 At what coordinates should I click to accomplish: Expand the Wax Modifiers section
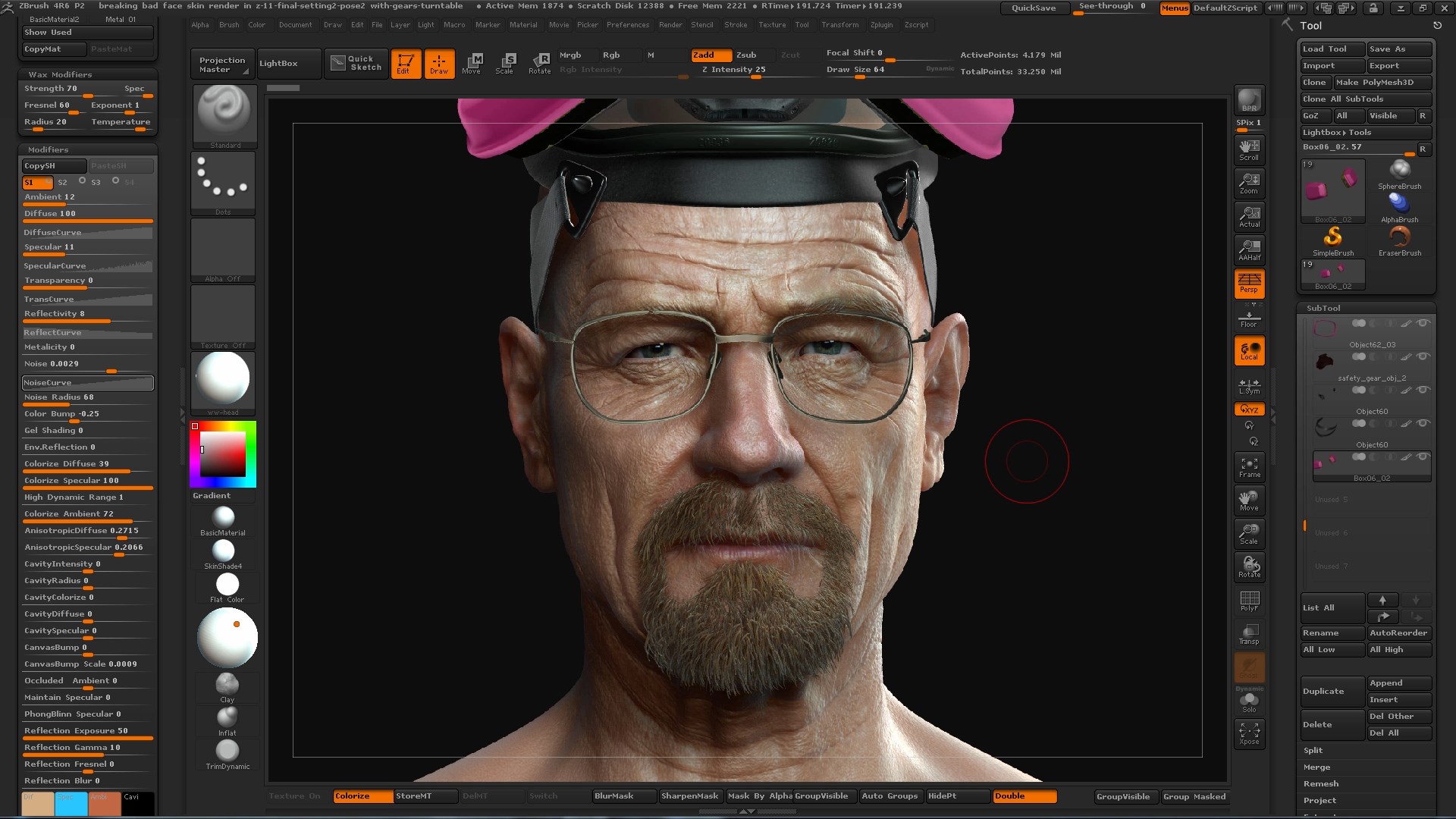click(60, 74)
